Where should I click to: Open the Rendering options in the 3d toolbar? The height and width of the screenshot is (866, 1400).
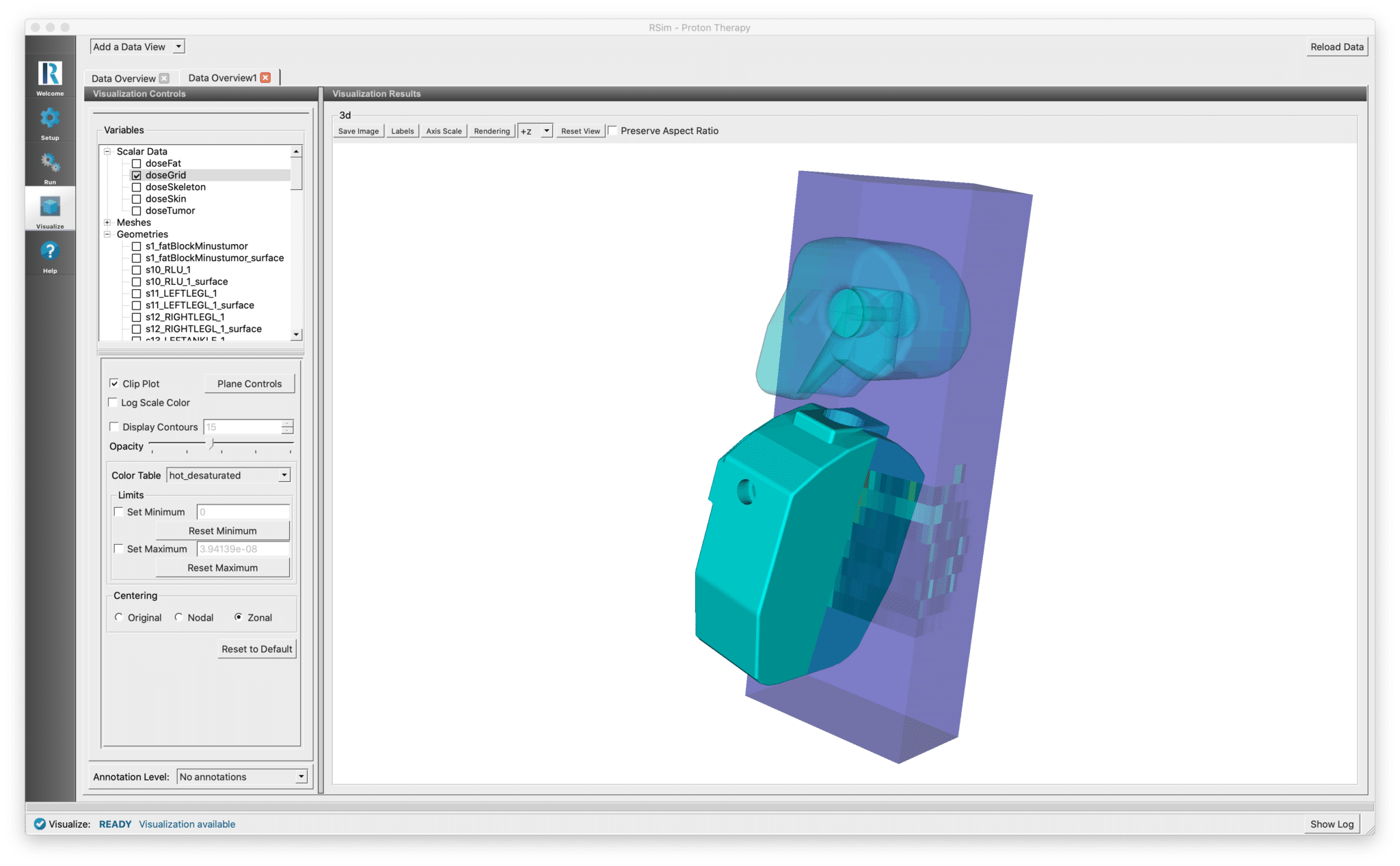(x=491, y=131)
